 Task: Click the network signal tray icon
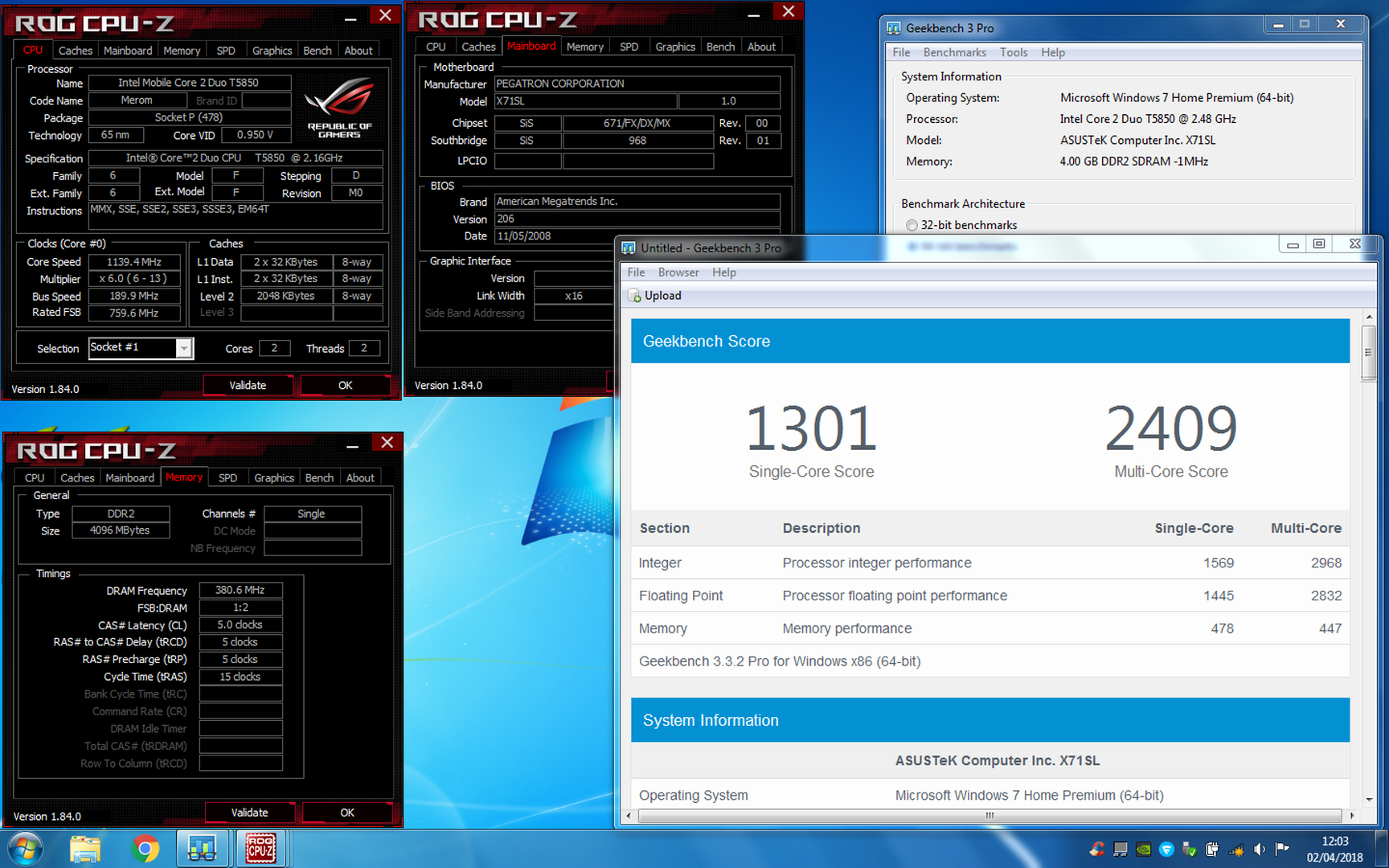pos(1236,849)
